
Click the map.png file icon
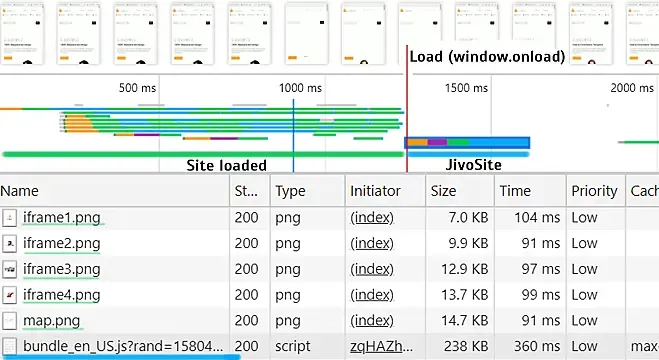(x=9, y=321)
